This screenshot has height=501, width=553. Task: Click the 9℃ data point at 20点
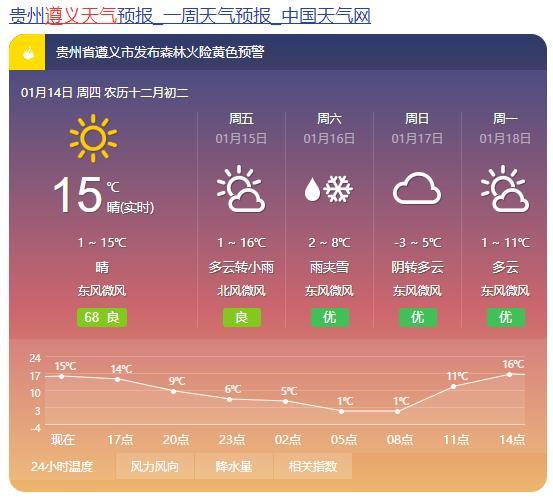(173, 391)
